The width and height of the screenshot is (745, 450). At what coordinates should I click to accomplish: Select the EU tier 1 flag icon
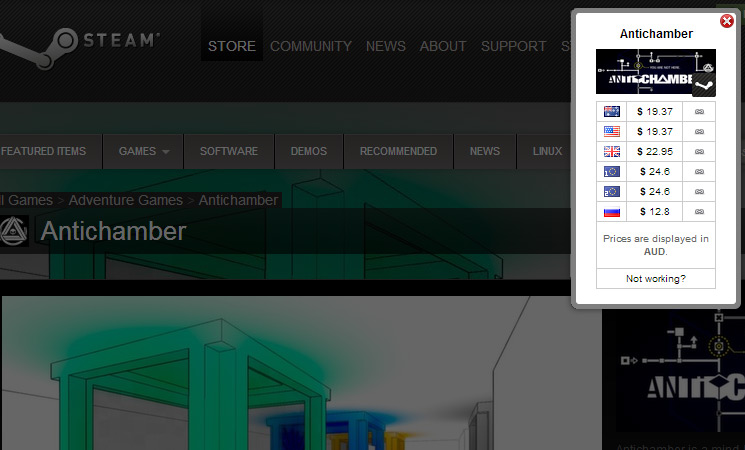tap(611, 172)
